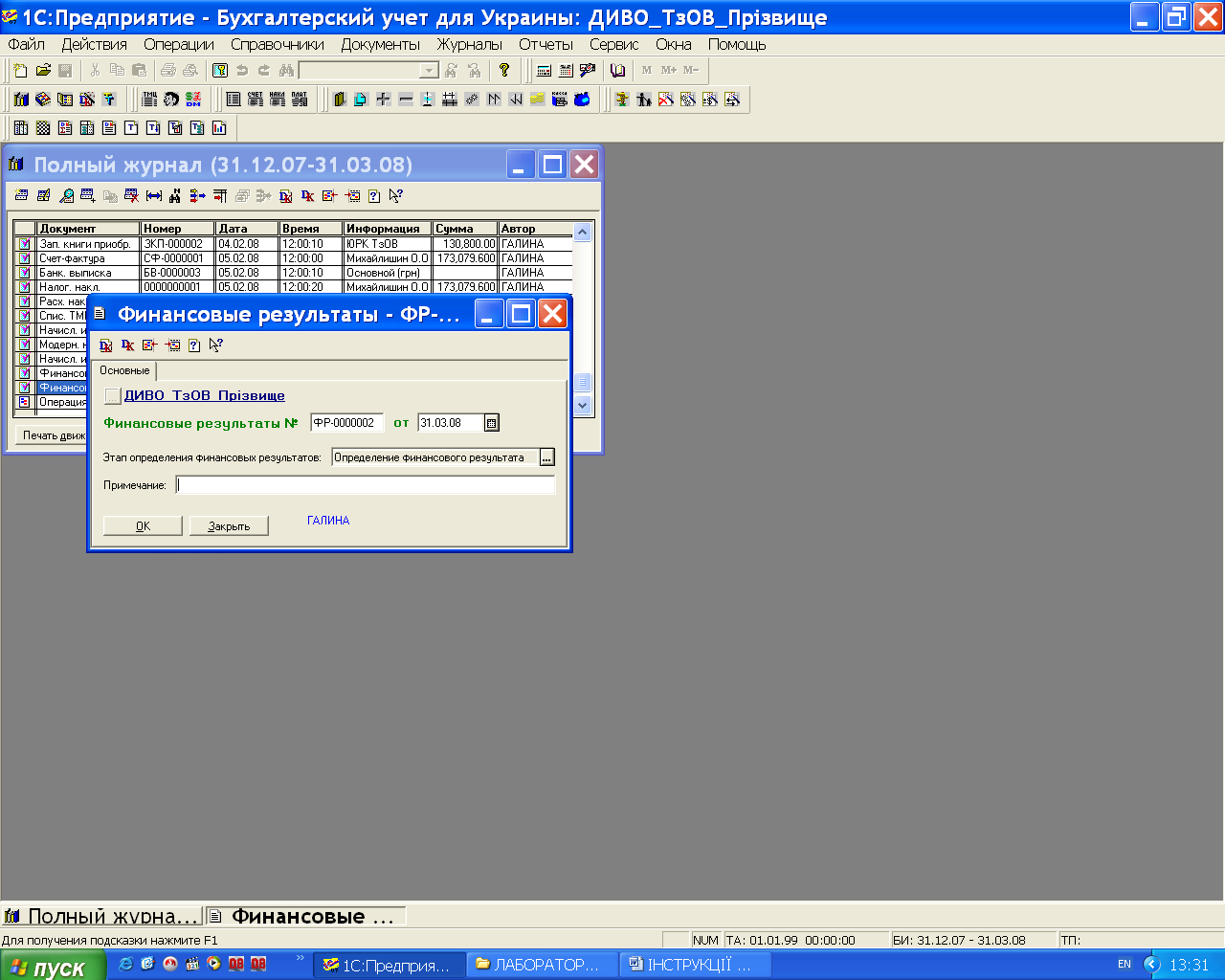Screen dimensions: 1225x980
Task: Click the binoculars Find icon in main toolbar
Action: (286, 71)
